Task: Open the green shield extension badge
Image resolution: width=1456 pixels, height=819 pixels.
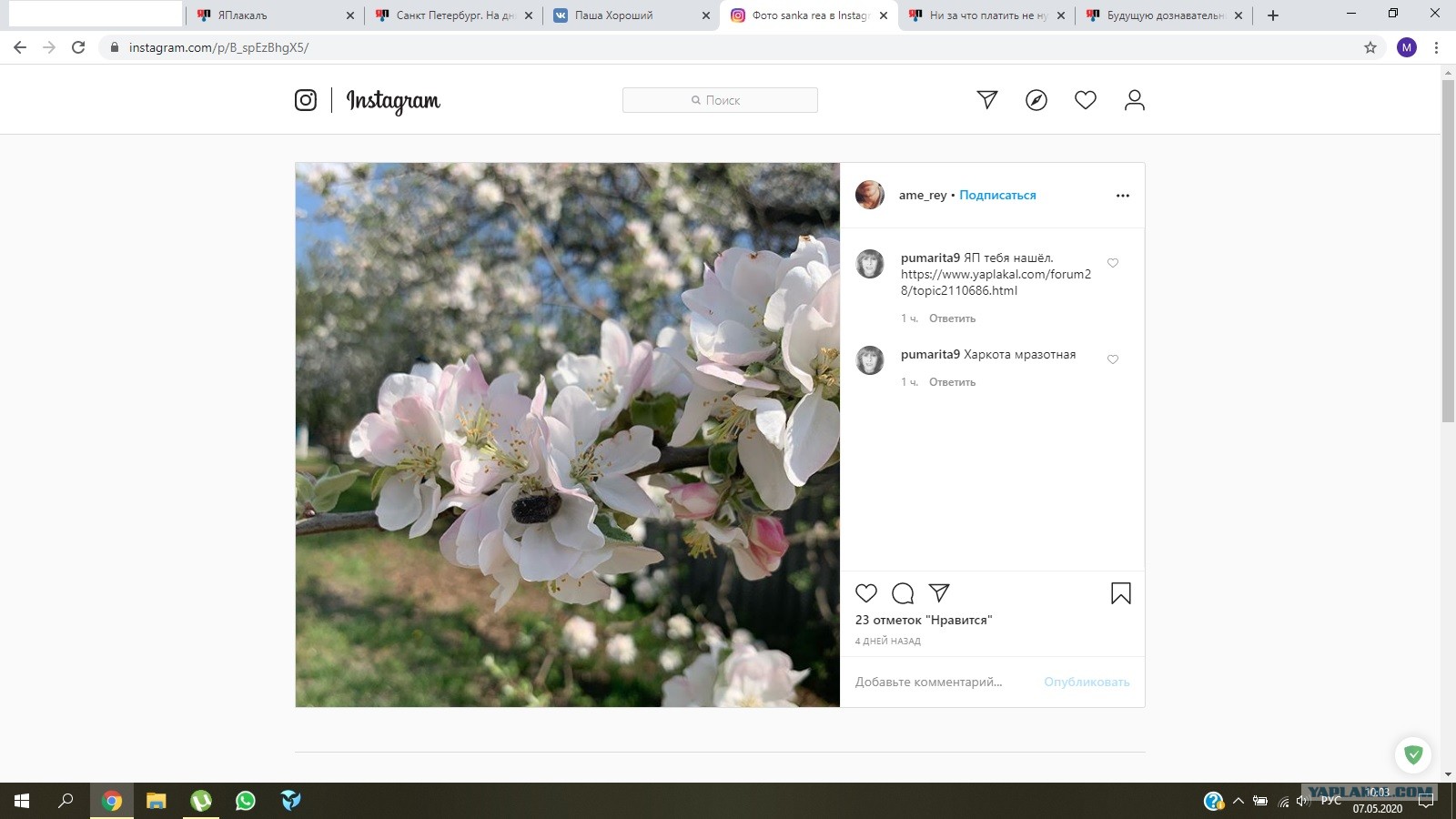Action: pos(1413,754)
